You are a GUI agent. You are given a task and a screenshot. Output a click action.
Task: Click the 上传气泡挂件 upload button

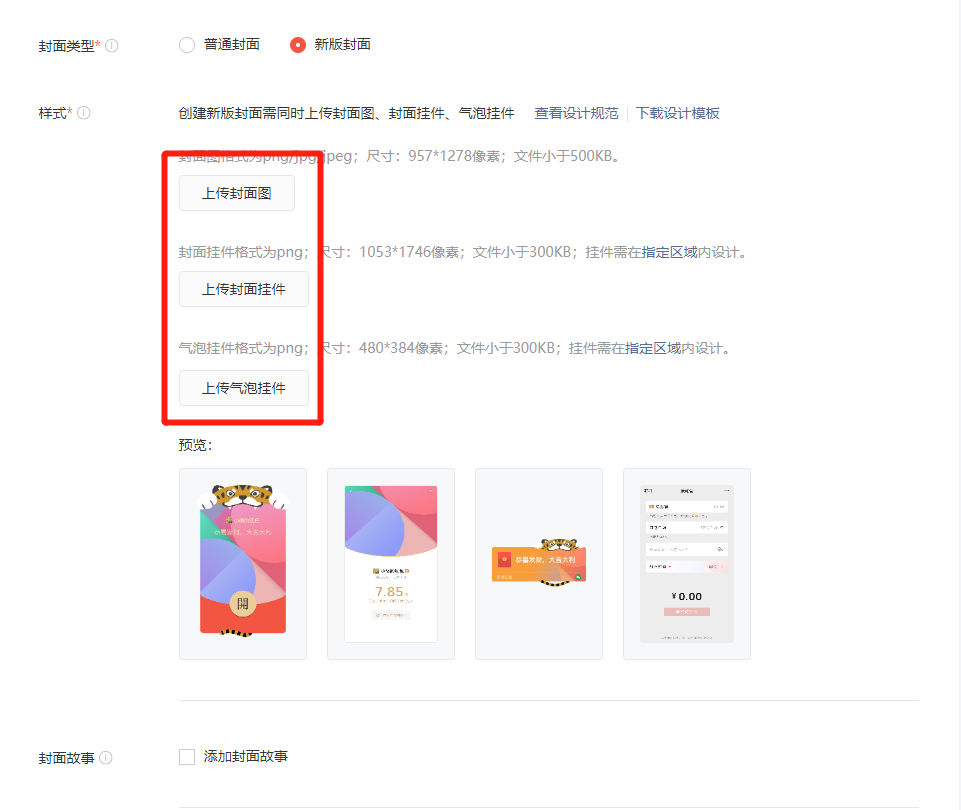pyautogui.click(x=243, y=388)
